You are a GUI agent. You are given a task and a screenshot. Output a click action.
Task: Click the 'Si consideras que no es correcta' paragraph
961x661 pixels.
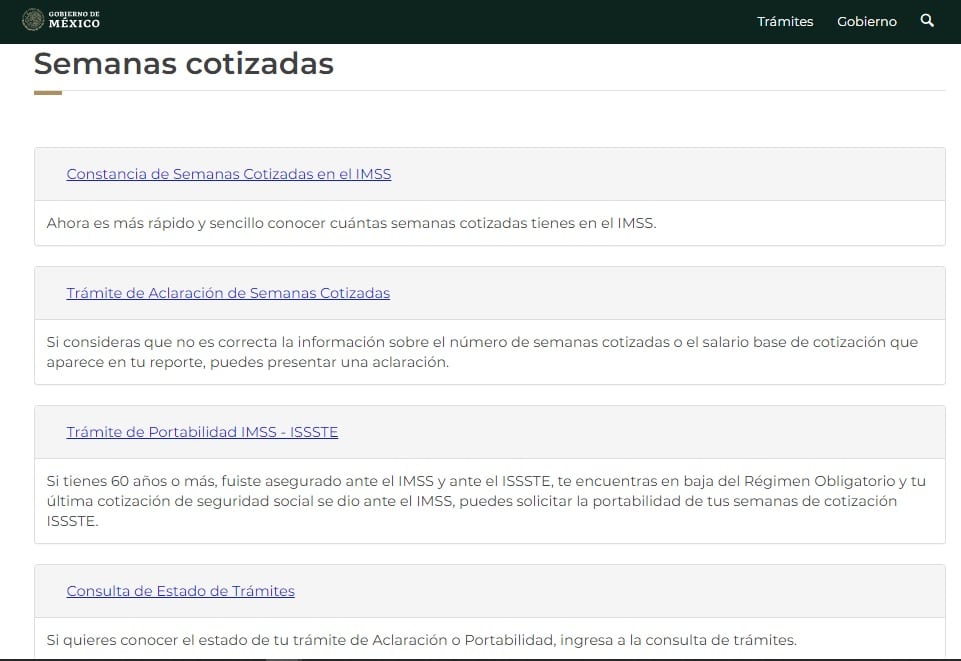tap(480, 352)
